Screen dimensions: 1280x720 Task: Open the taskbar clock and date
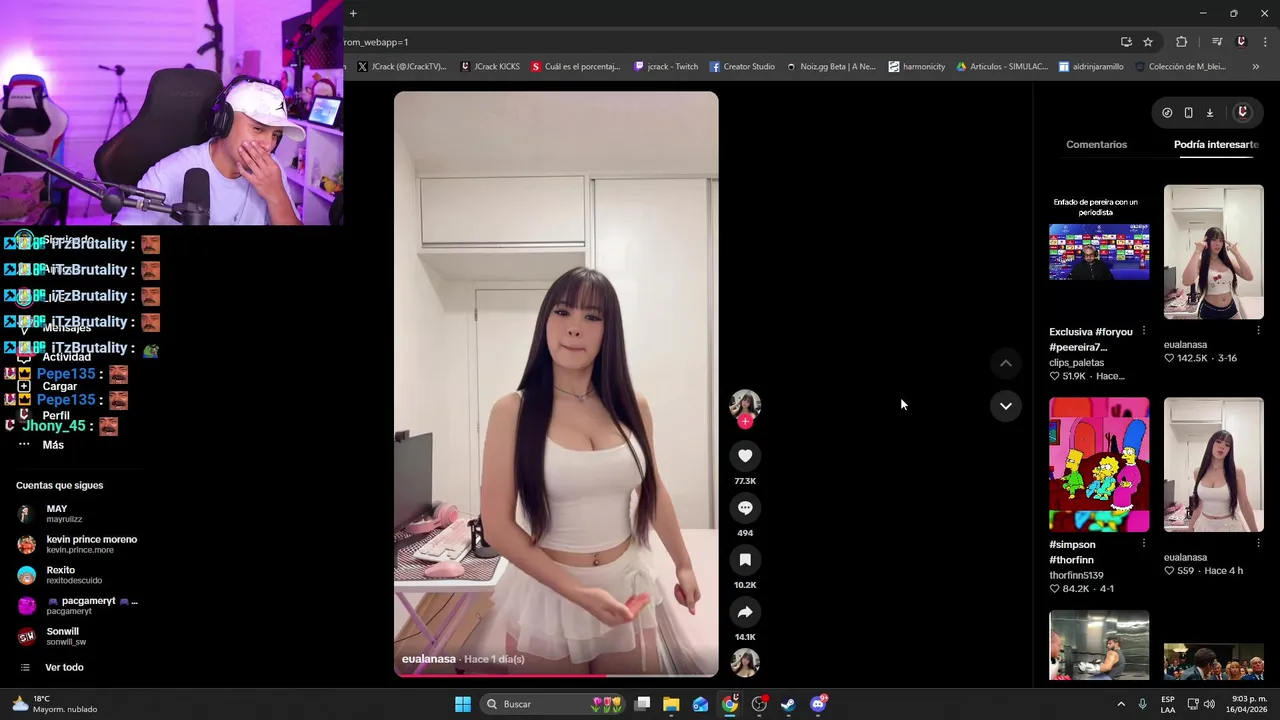(x=1247, y=704)
